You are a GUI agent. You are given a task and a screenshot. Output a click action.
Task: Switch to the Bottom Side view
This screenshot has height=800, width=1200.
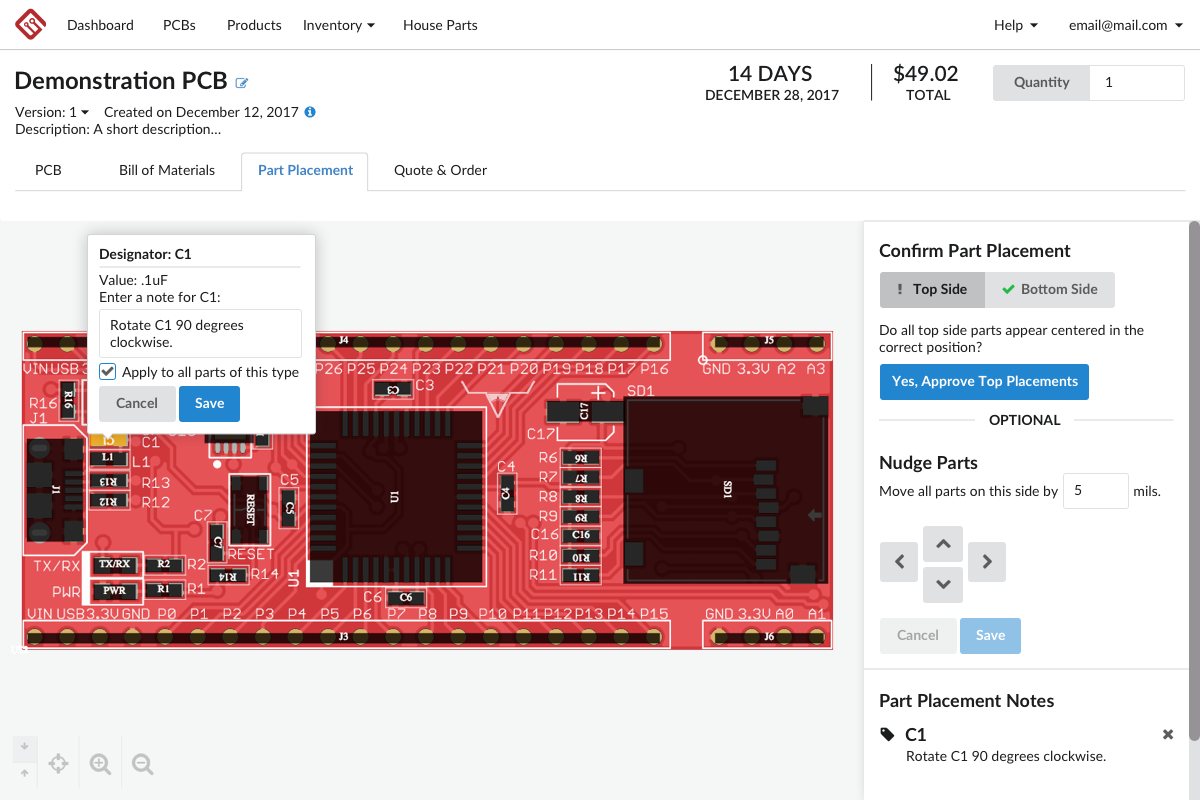[x=1050, y=289]
